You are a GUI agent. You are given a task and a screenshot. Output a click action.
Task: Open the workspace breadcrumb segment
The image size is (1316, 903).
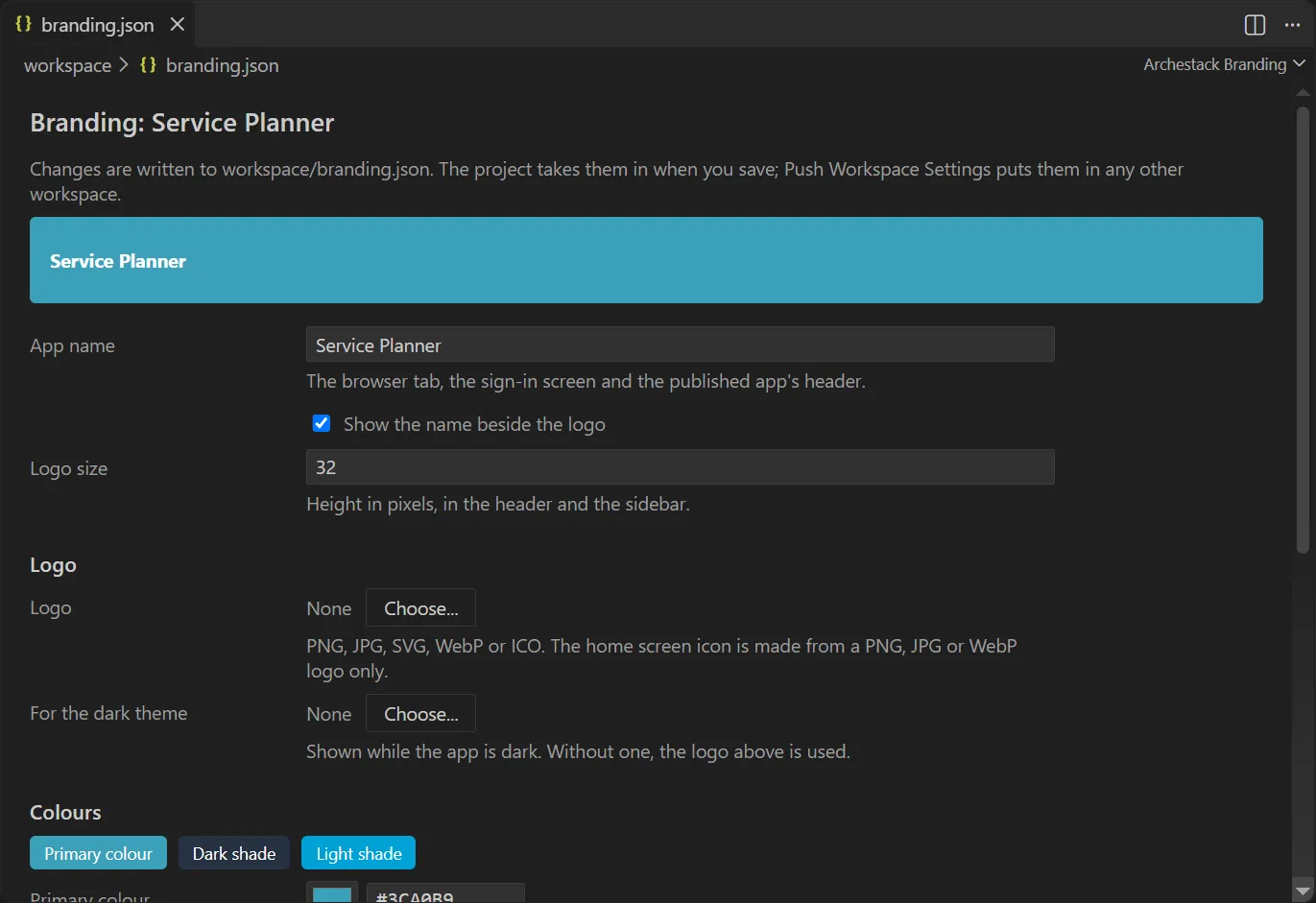67,65
